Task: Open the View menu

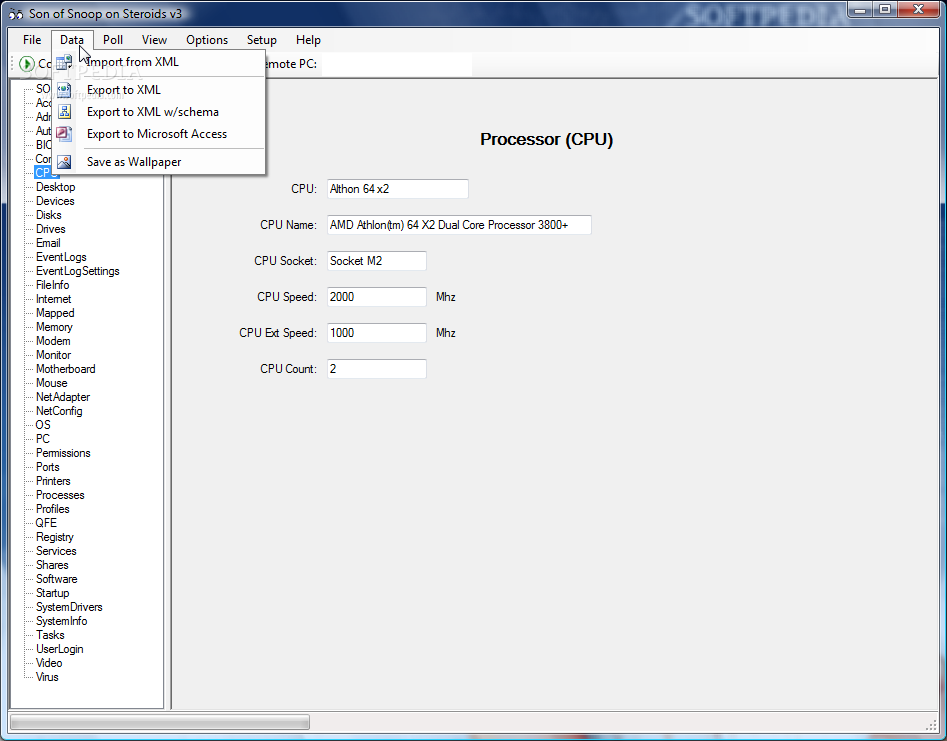Action: [x=154, y=40]
